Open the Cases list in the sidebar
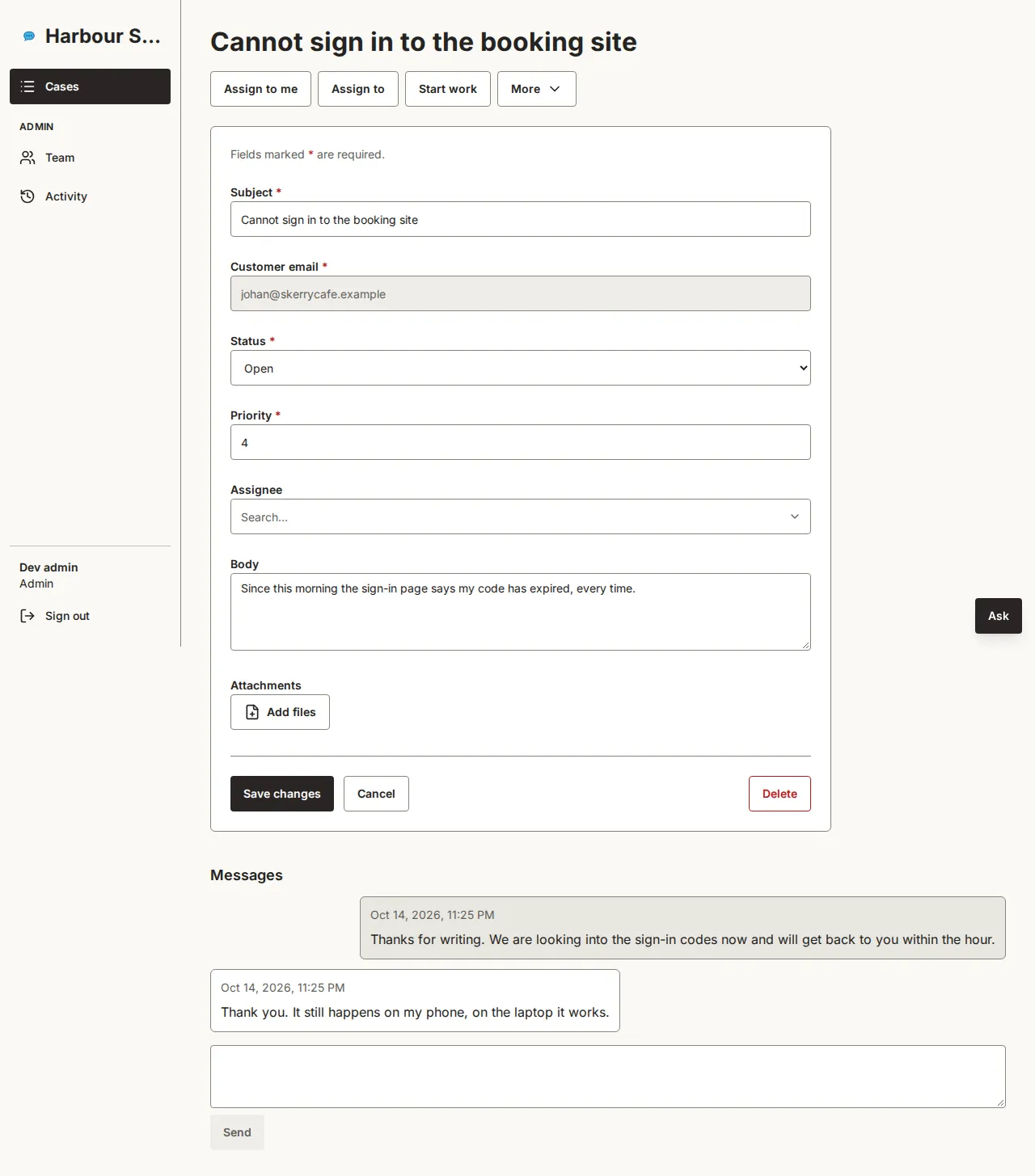This screenshot has height=1176, width=1035. tap(90, 86)
